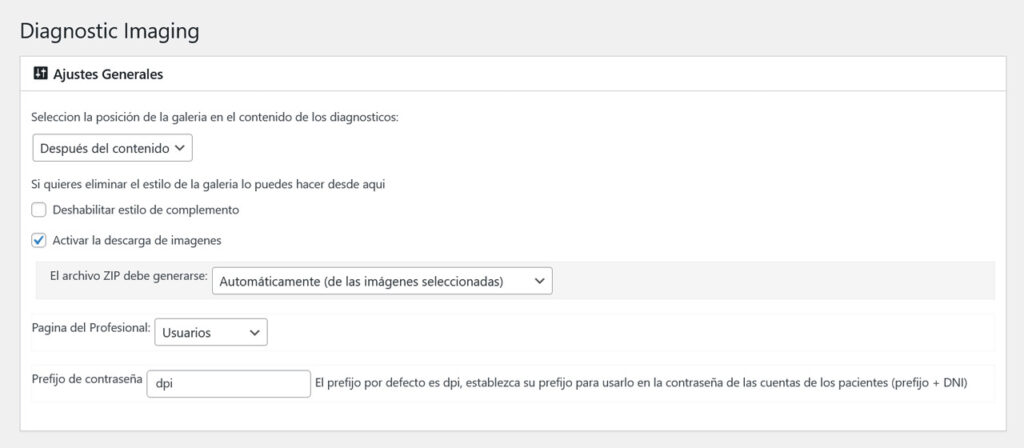Open the "Después del contenido" position dropdown
The height and width of the screenshot is (448, 1024).
113,148
